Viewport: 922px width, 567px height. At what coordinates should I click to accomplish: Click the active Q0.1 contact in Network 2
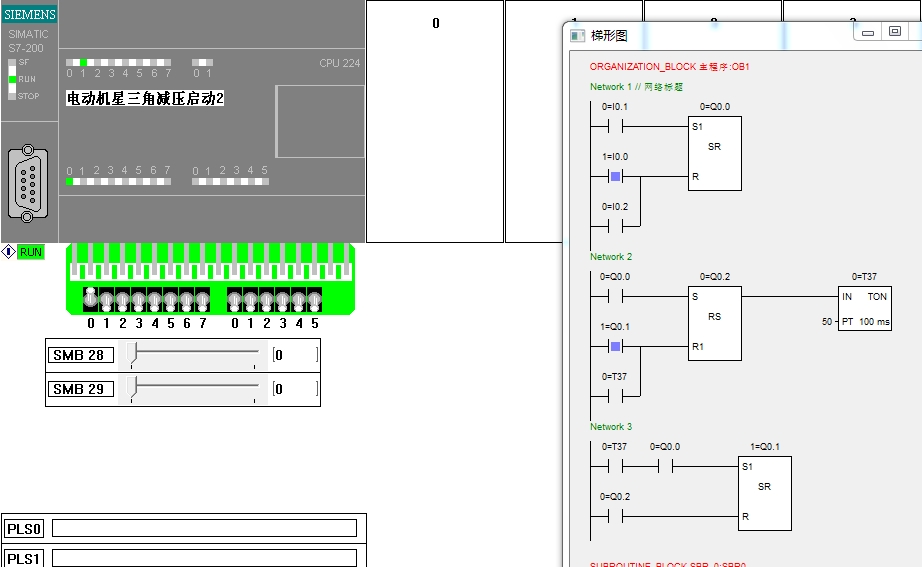pyautogui.click(x=615, y=346)
